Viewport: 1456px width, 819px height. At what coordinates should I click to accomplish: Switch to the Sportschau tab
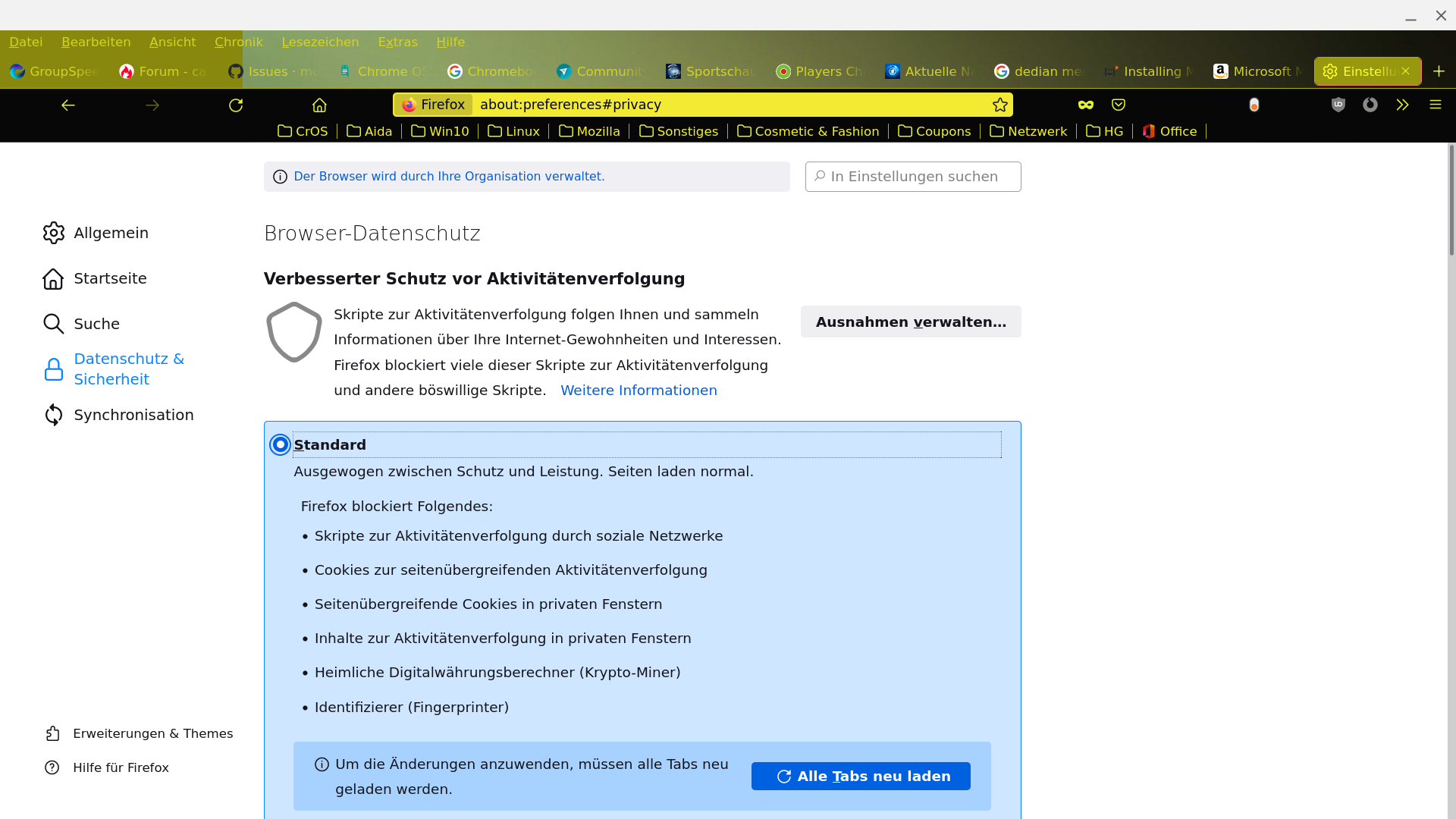710,71
